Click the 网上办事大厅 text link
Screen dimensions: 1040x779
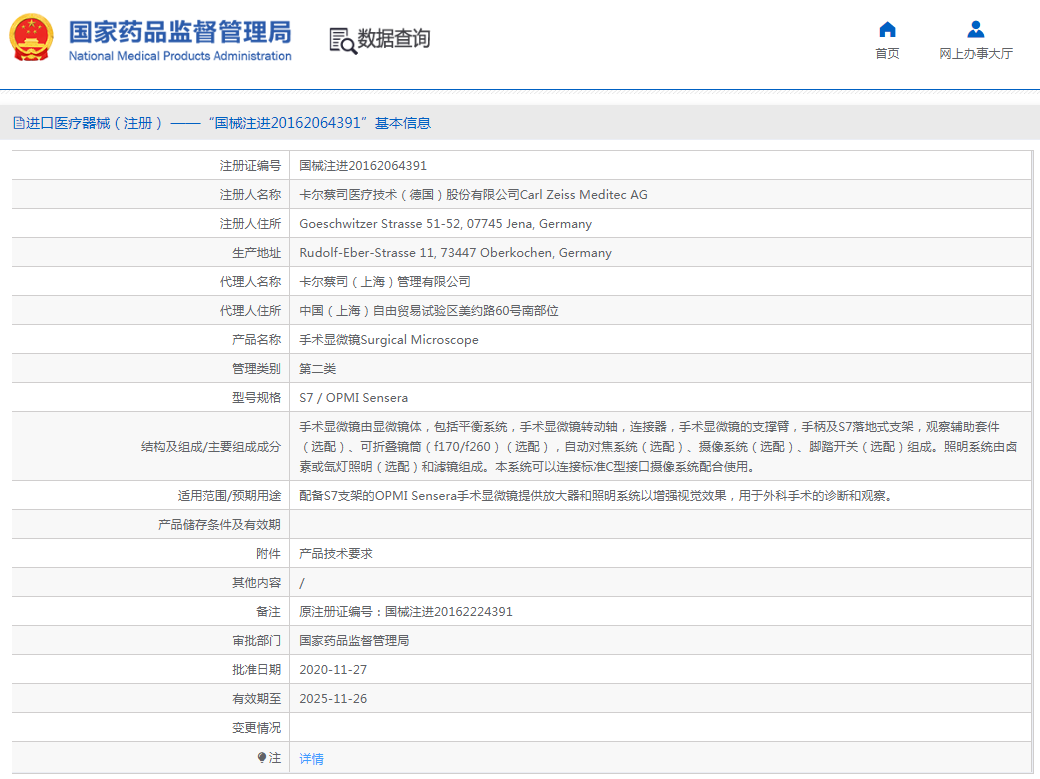click(976, 54)
